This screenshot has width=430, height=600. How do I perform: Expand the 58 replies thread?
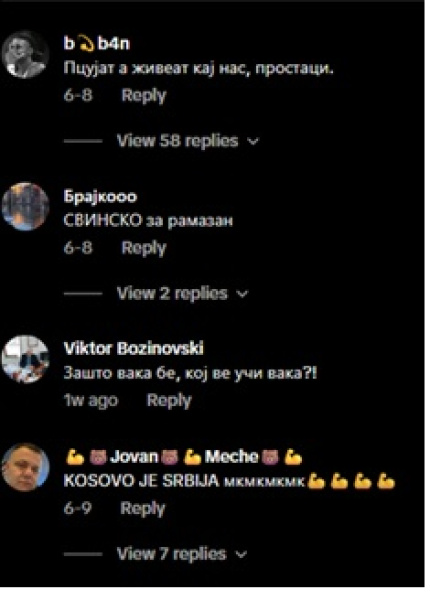click(x=177, y=141)
